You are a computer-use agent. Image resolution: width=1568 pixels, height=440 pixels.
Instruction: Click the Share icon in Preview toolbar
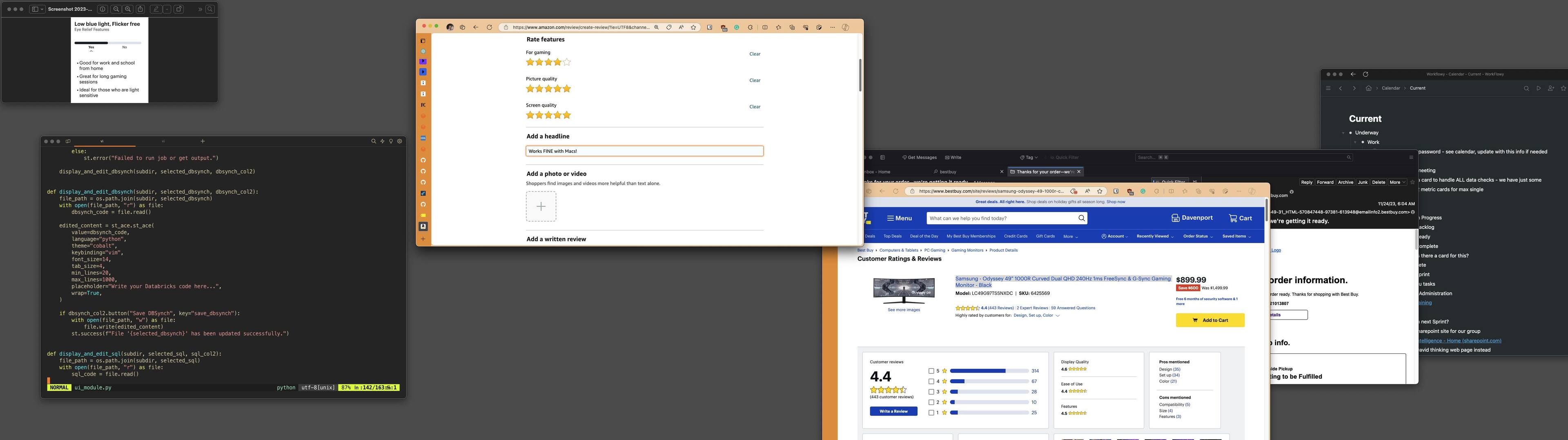click(x=140, y=9)
